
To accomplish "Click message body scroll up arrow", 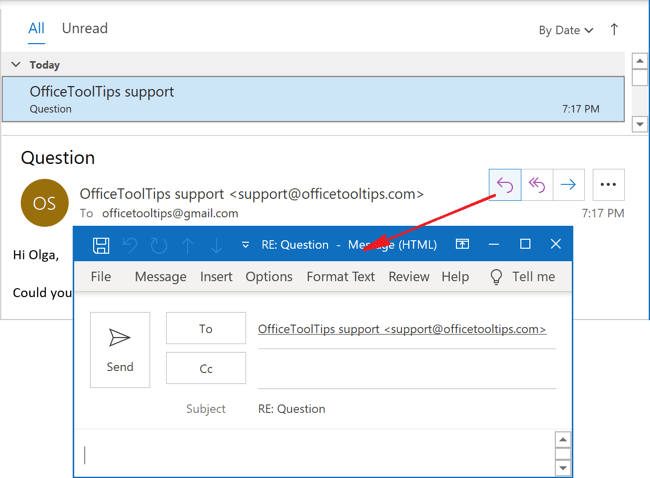I will click(563, 439).
